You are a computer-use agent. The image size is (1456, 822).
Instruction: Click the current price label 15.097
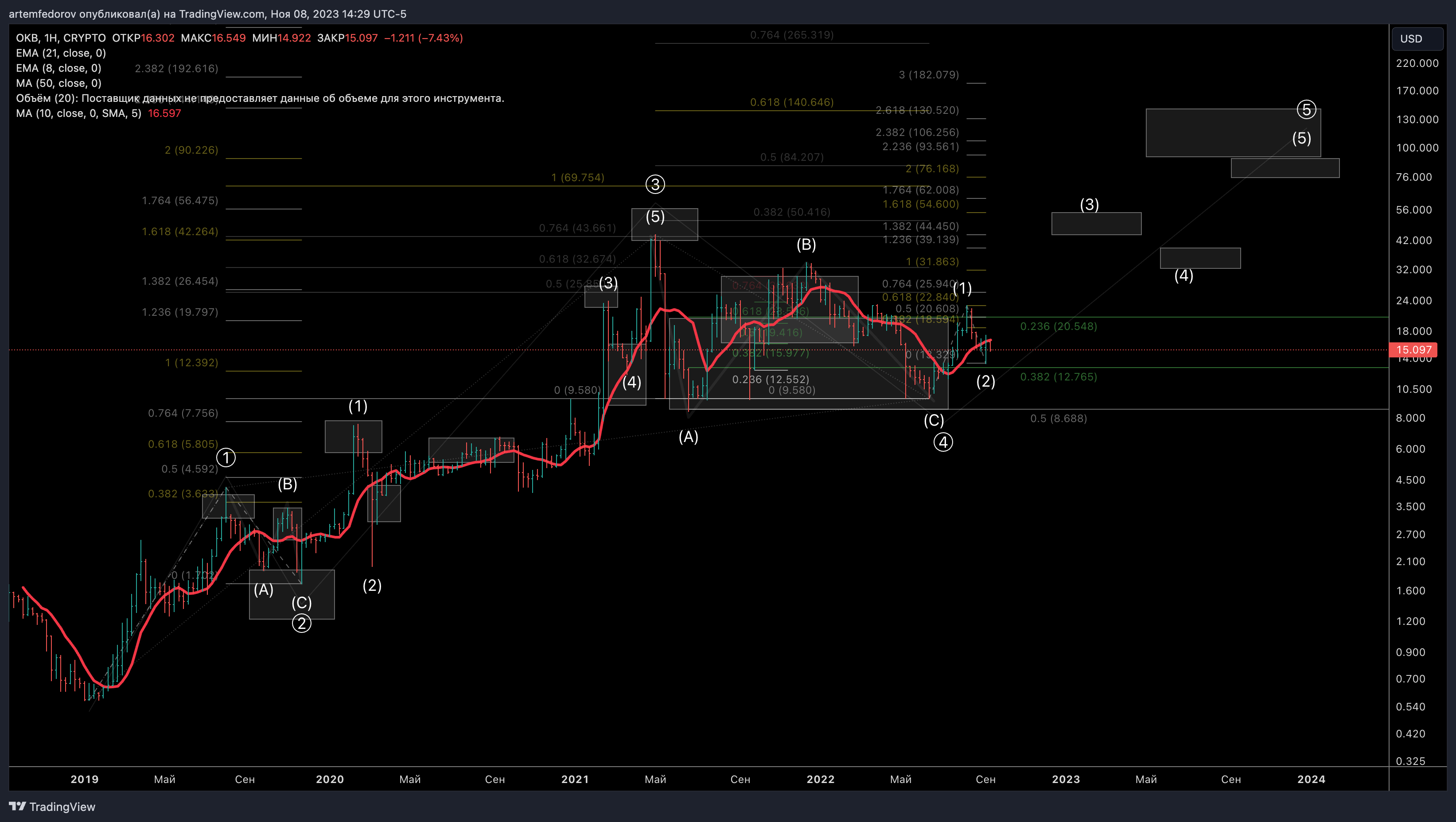click(1413, 350)
